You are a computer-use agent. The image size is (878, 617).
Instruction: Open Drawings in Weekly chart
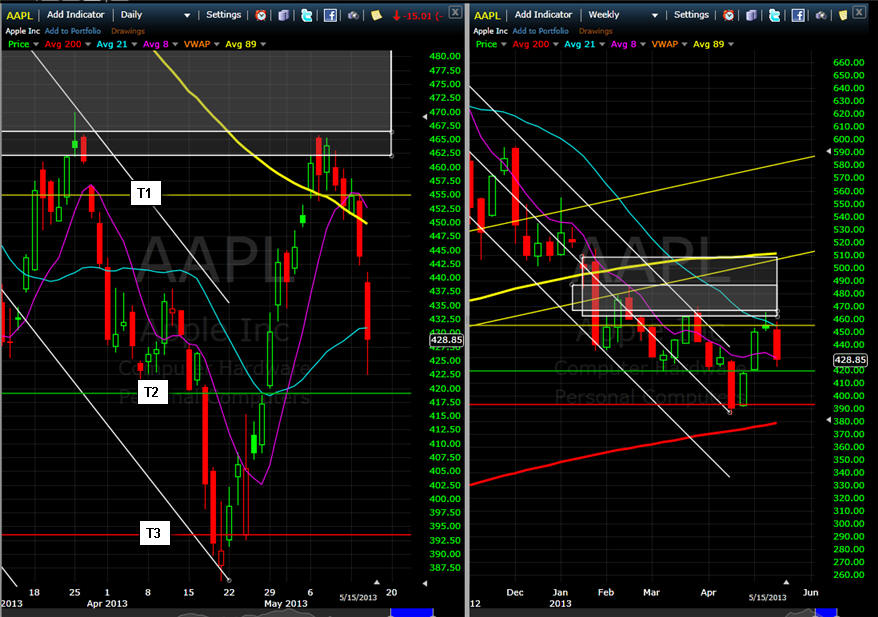[595, 31]
